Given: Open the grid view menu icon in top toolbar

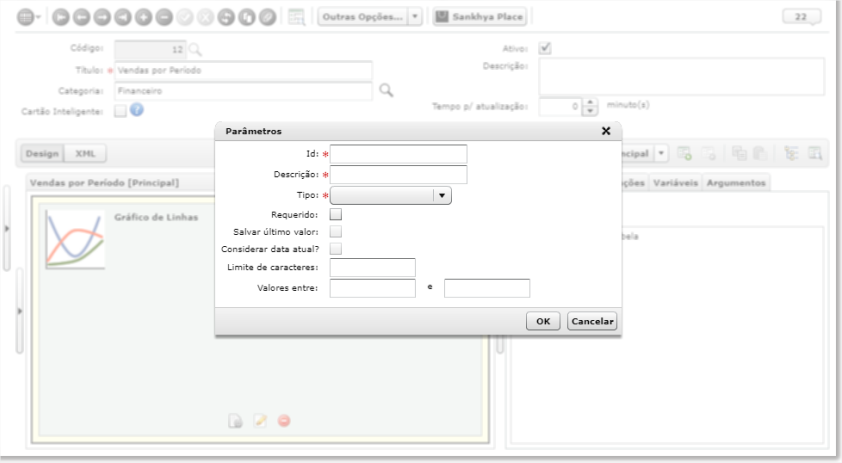Looking at the screenshot, I should pyautogui.click(x=28, y=17).
